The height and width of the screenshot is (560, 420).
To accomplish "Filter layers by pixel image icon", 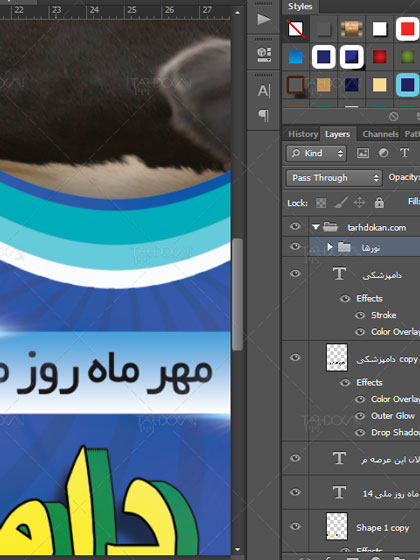I will pyautogui.click(x=363, y=153).
